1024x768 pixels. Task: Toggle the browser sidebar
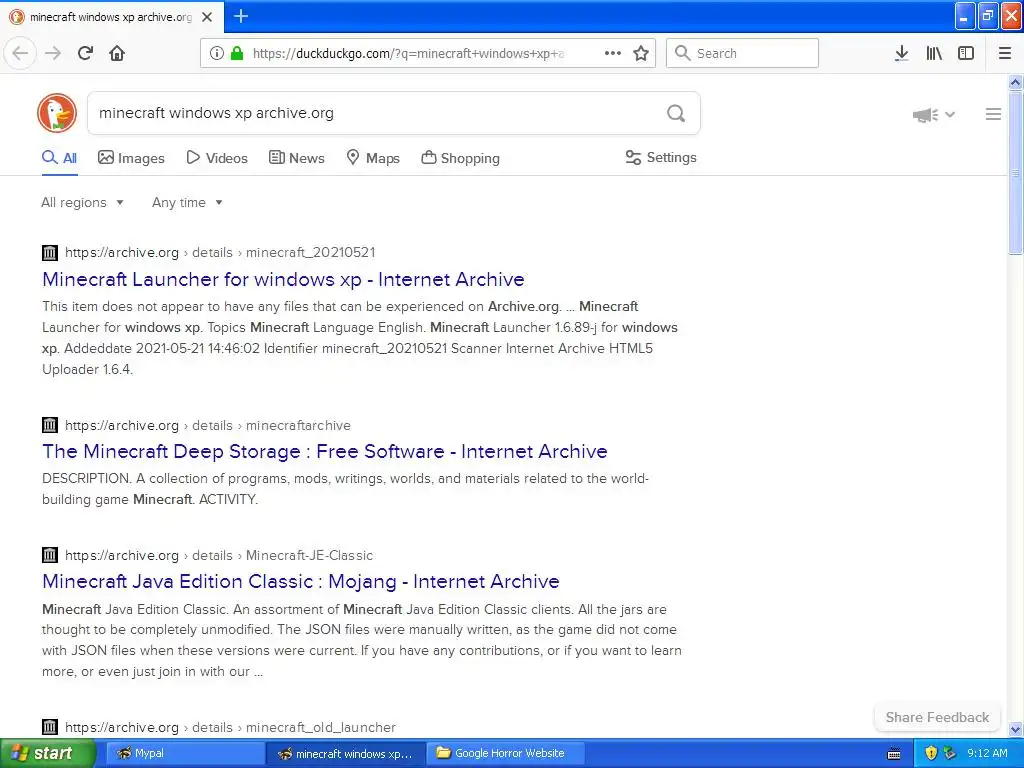coord(966,53)
